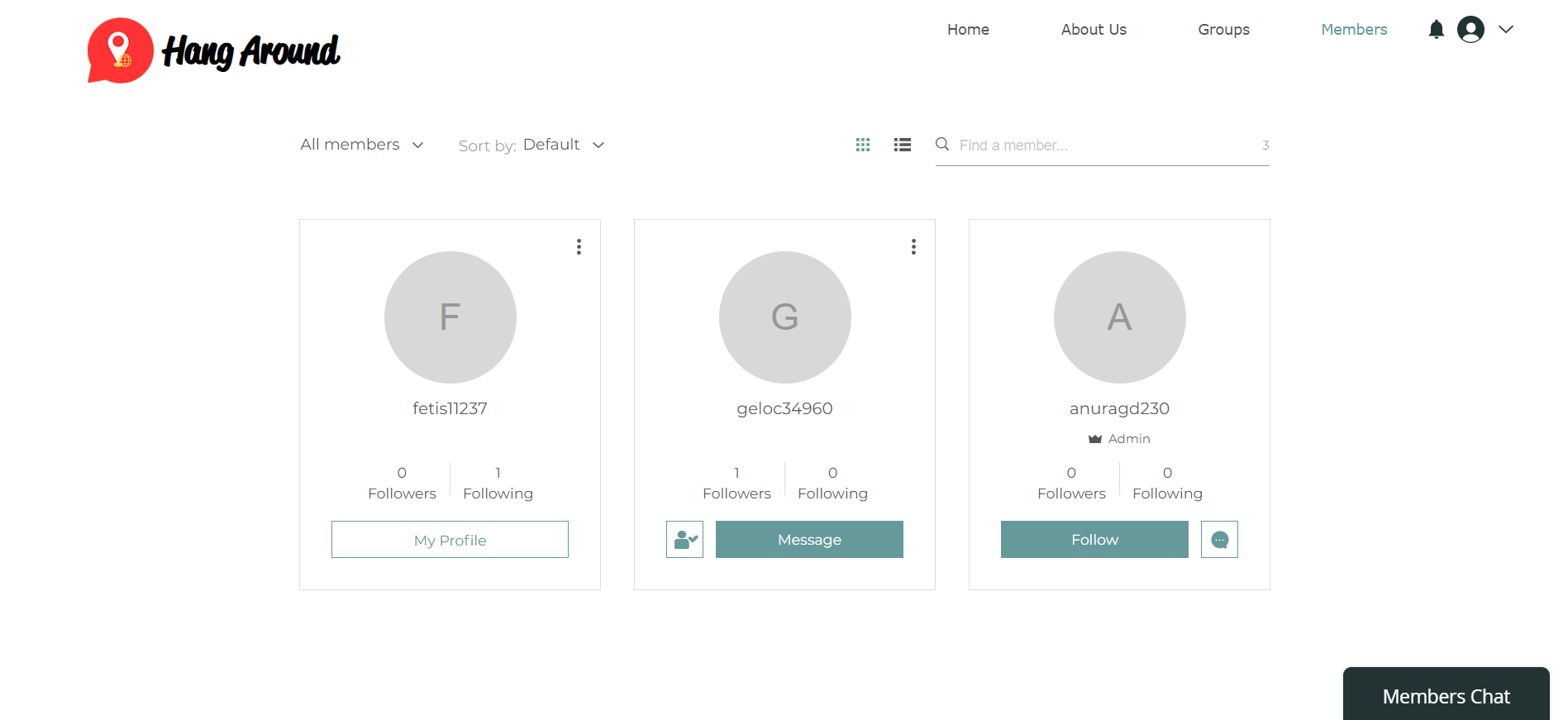Go to the Home page
This screenshot has width=1568, height=720.
(x=968, y=30)
